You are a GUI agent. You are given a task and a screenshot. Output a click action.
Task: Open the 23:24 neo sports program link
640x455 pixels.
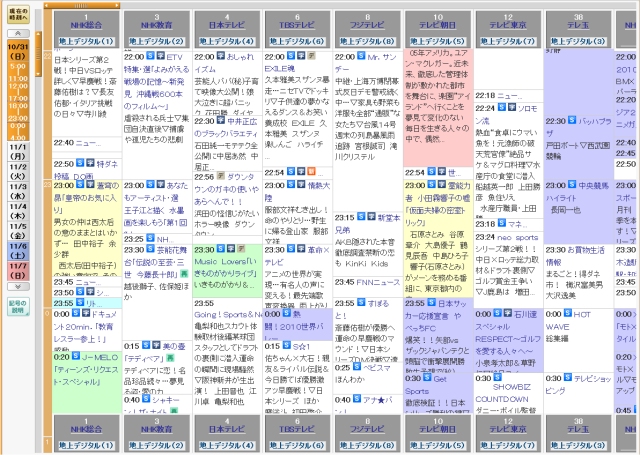pyautogui.click(x=518, y=237)
